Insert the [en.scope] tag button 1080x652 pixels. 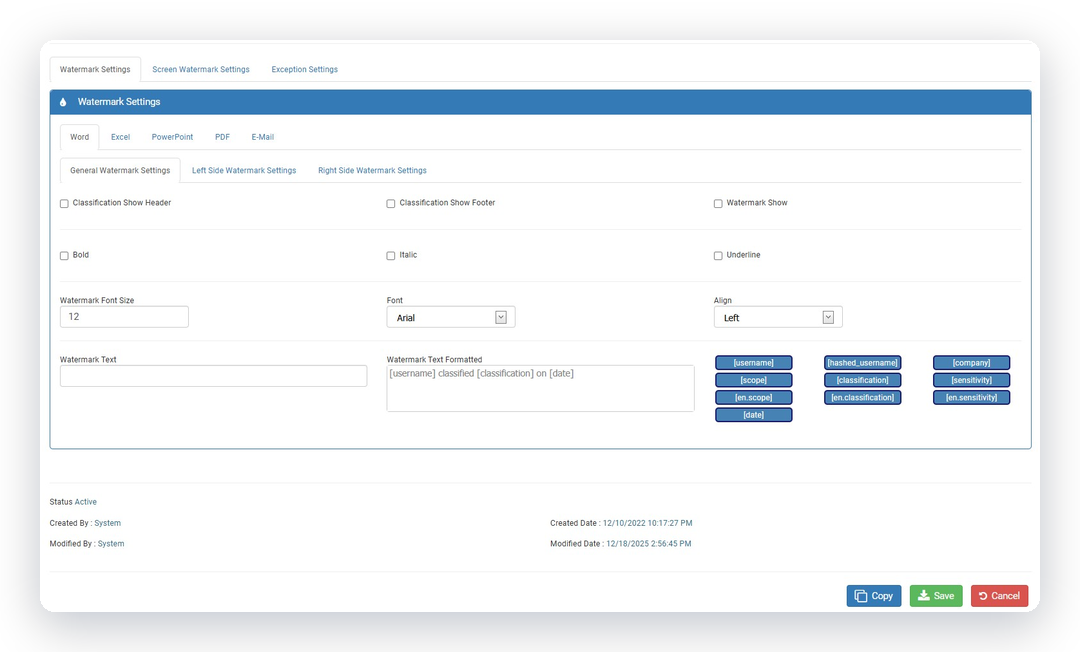click(x=754, y=397)
